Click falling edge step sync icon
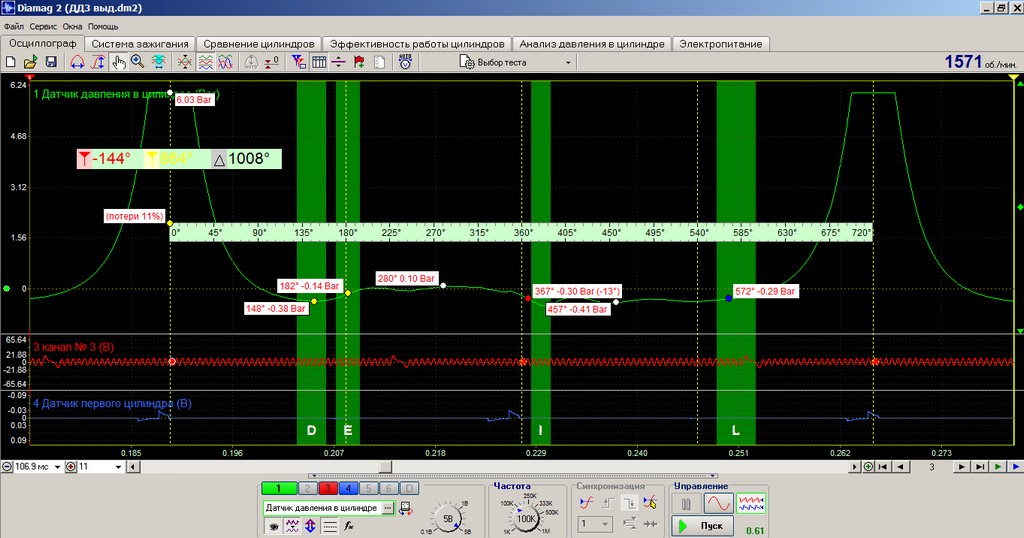 629,503
